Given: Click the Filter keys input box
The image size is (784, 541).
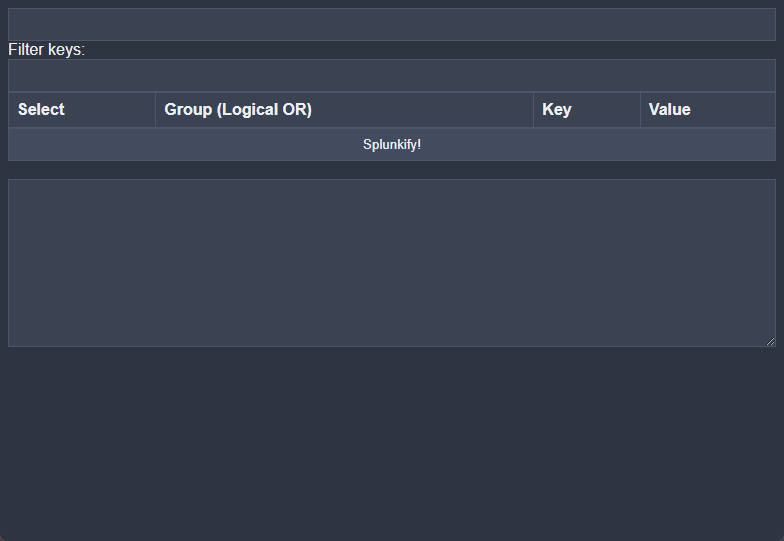Looking at the screenshot, I should click(392, 75).
